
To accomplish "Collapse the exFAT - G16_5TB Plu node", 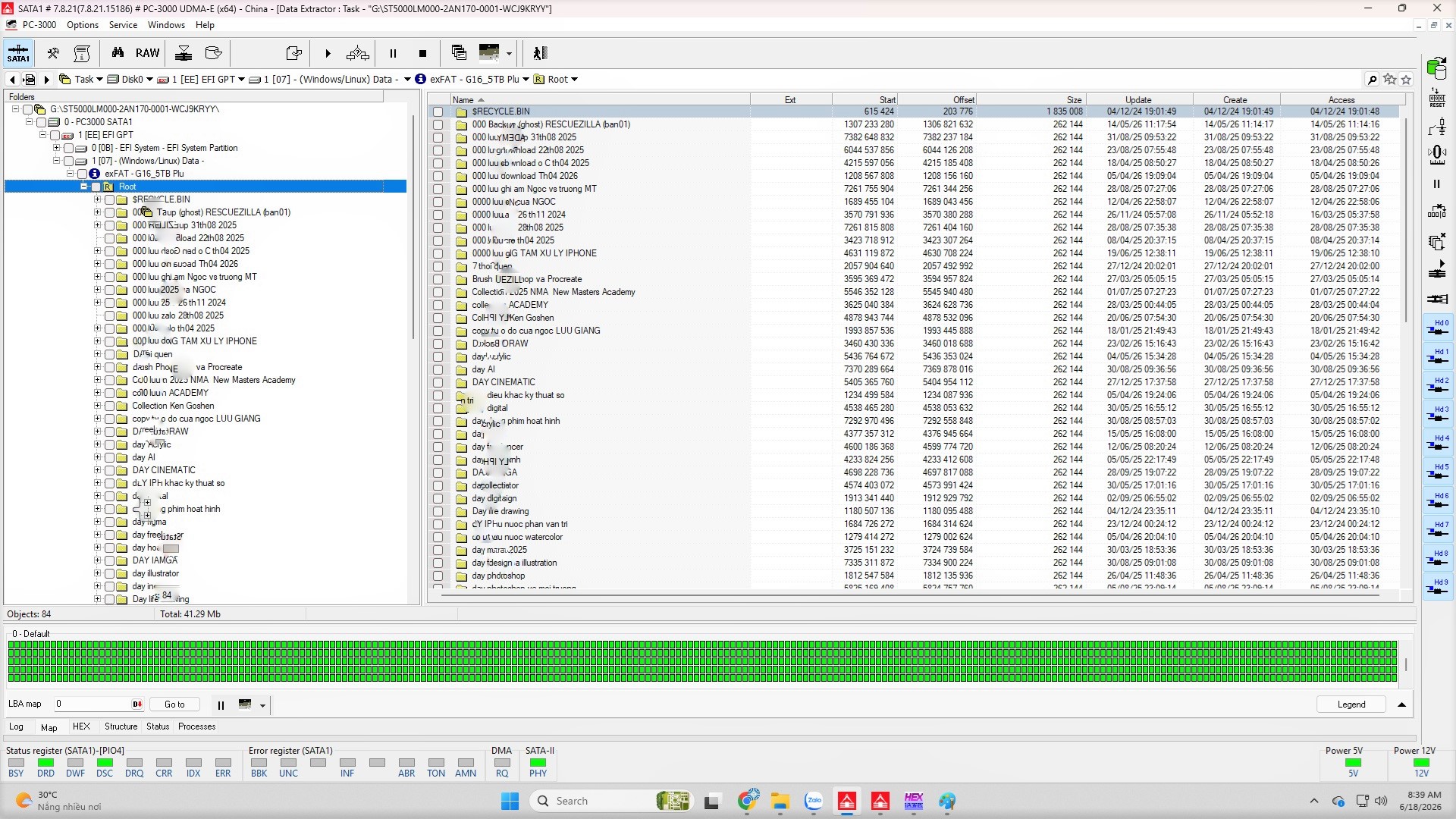I will (x=70, y=174).
